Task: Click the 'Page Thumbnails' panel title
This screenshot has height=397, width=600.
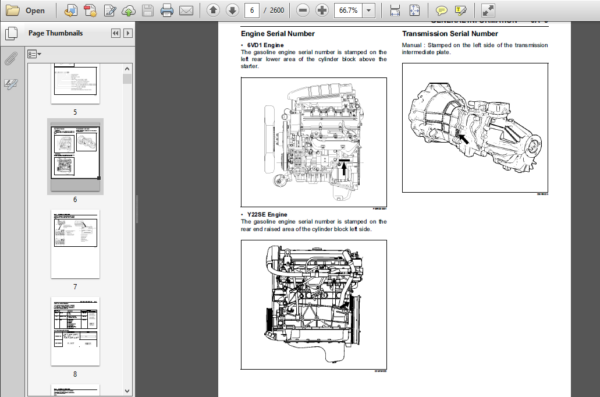Action: (x=55, y=33)
